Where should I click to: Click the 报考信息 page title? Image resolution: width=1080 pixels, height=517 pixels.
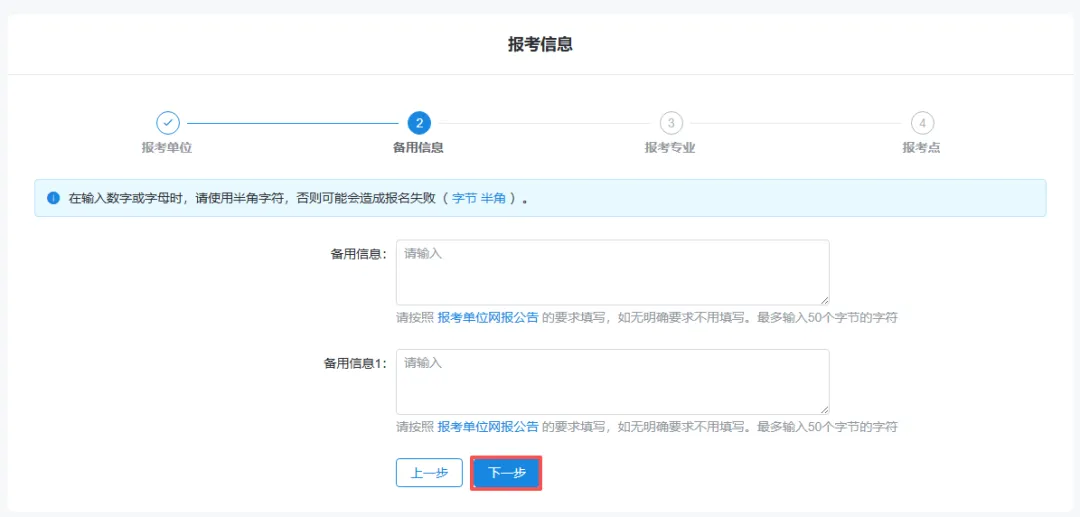pyautogui.click(x=541, y=45)
